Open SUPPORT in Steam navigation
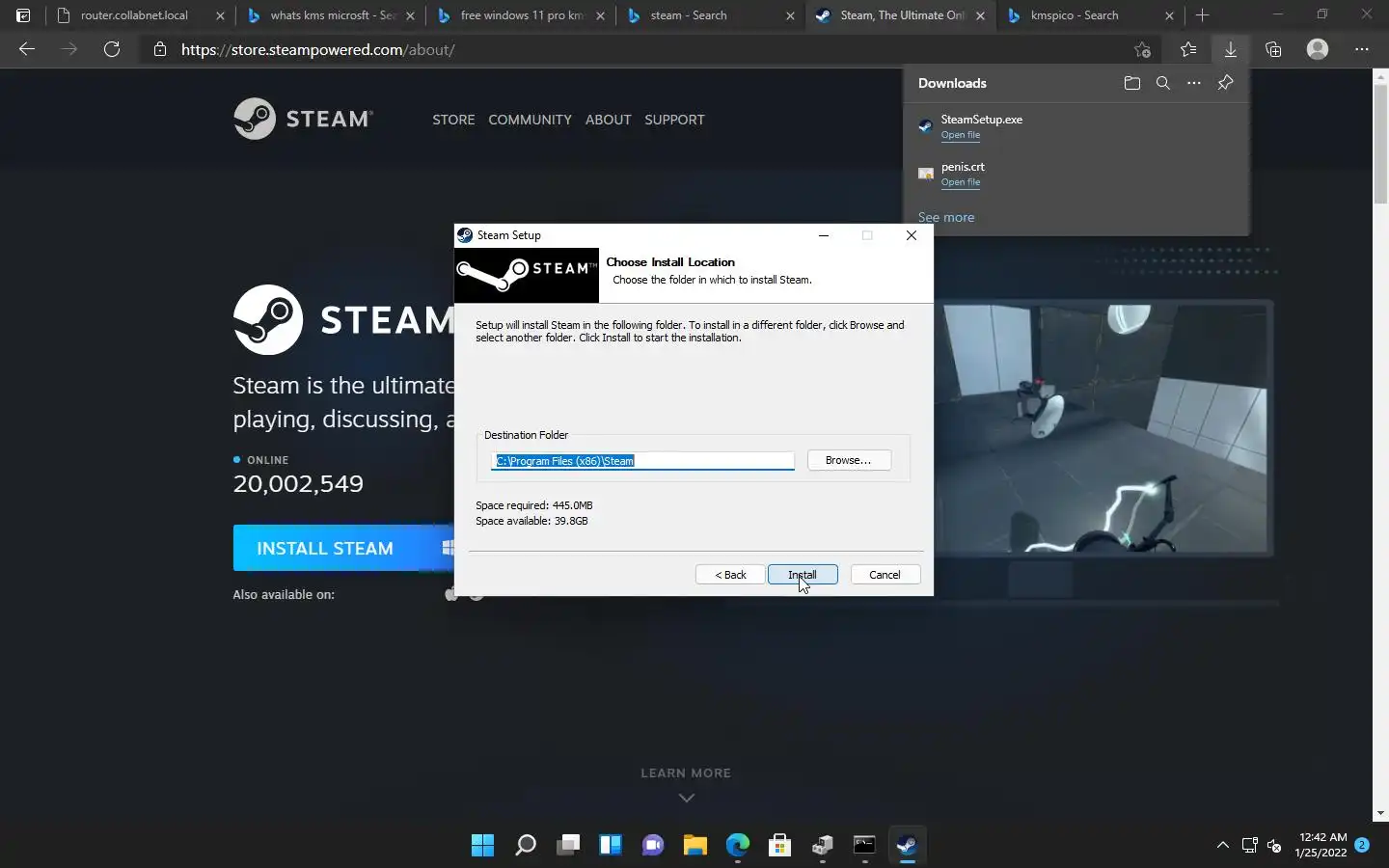The image size is (1389, 868). point(674,120)
